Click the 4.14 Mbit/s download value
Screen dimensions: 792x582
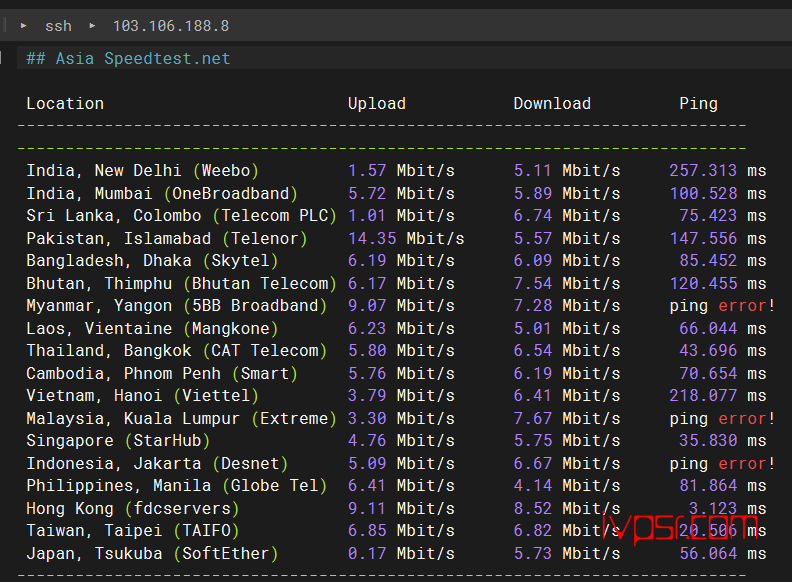pos(567,486)
